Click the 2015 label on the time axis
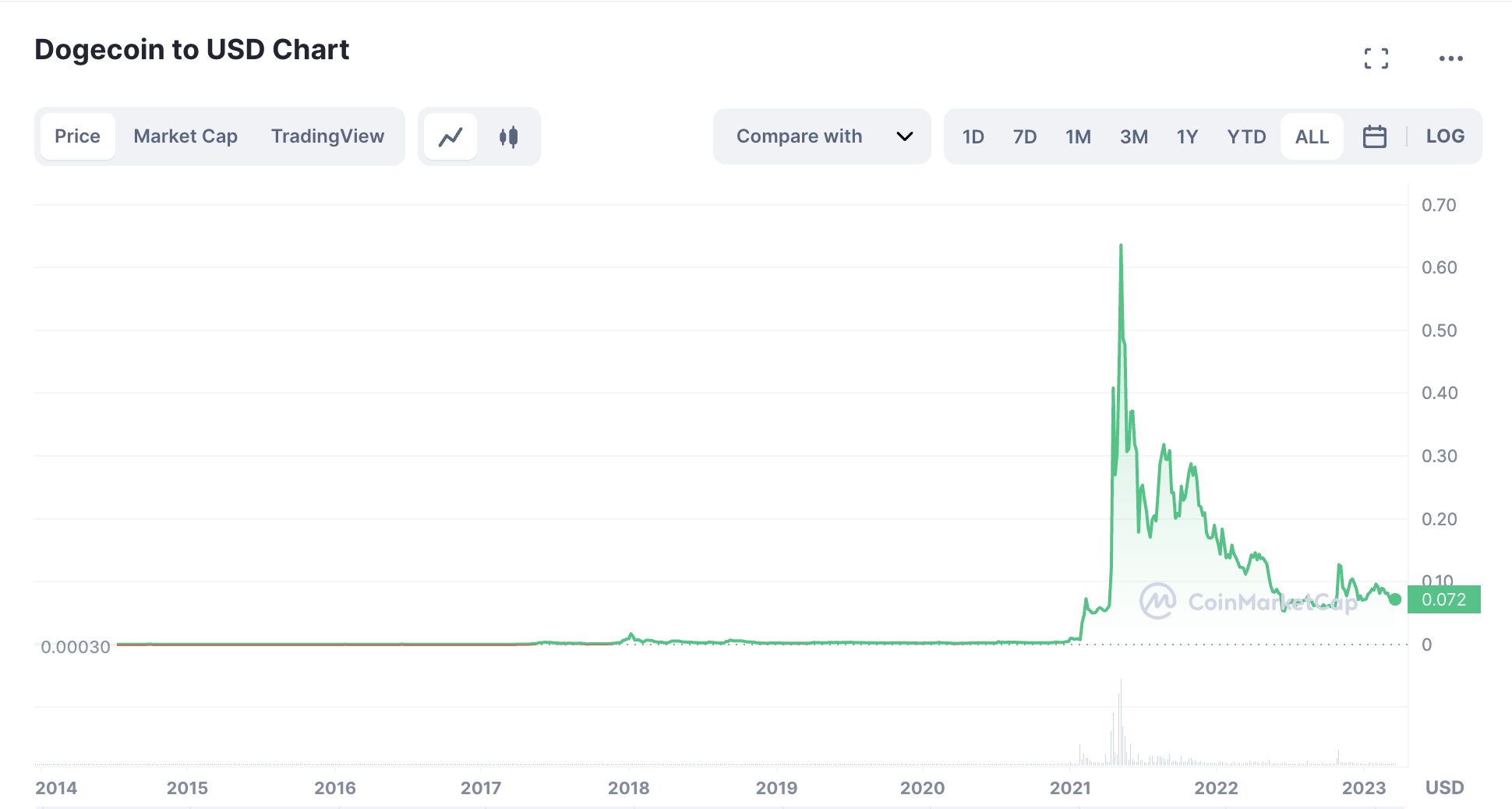Viewport: 1512px width, 809px height. click(x=187, y=788)
